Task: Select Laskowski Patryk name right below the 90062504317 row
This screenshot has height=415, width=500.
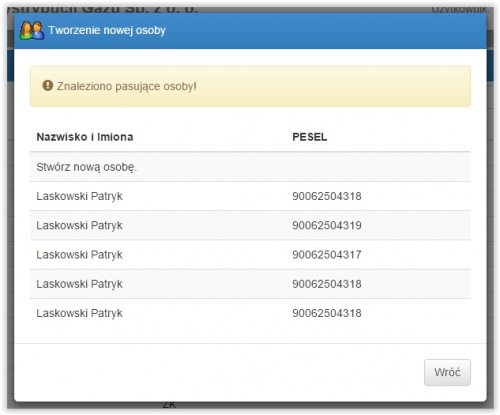Action: click(79, 284)
